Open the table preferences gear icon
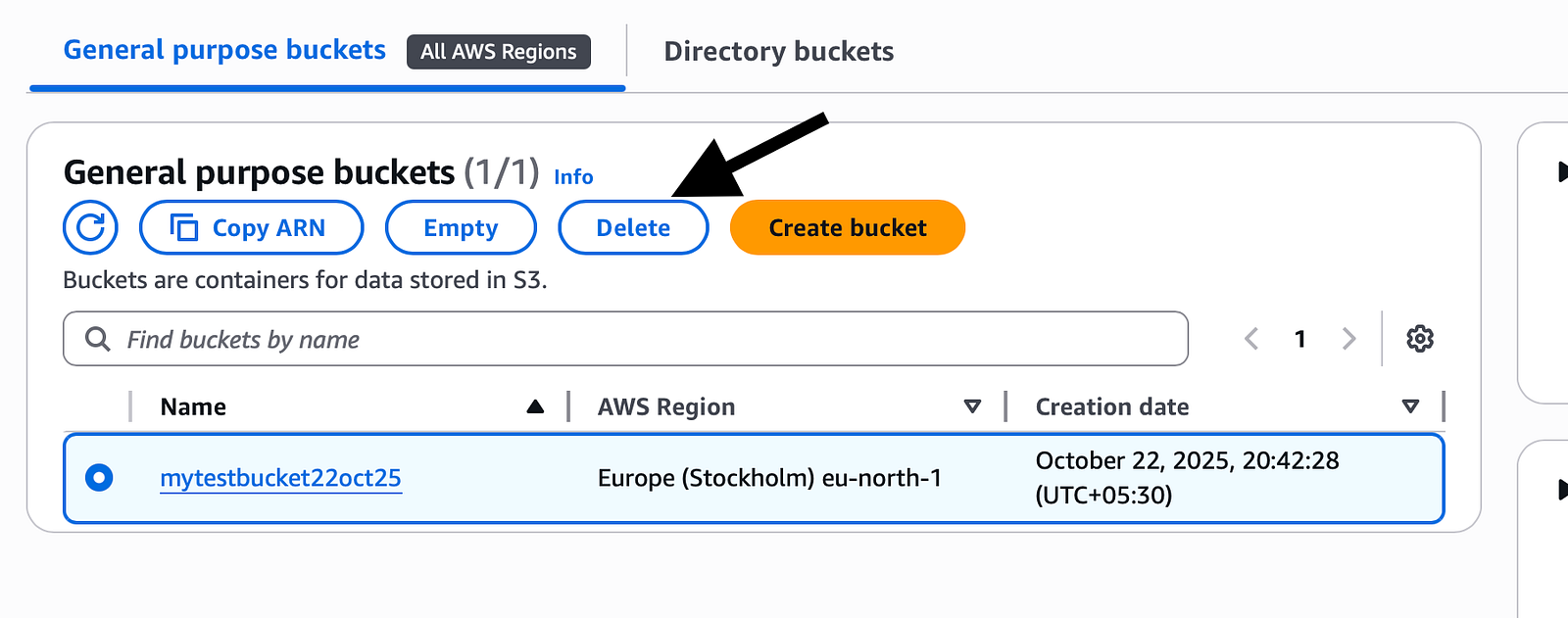 click(x=1420, y=339)
